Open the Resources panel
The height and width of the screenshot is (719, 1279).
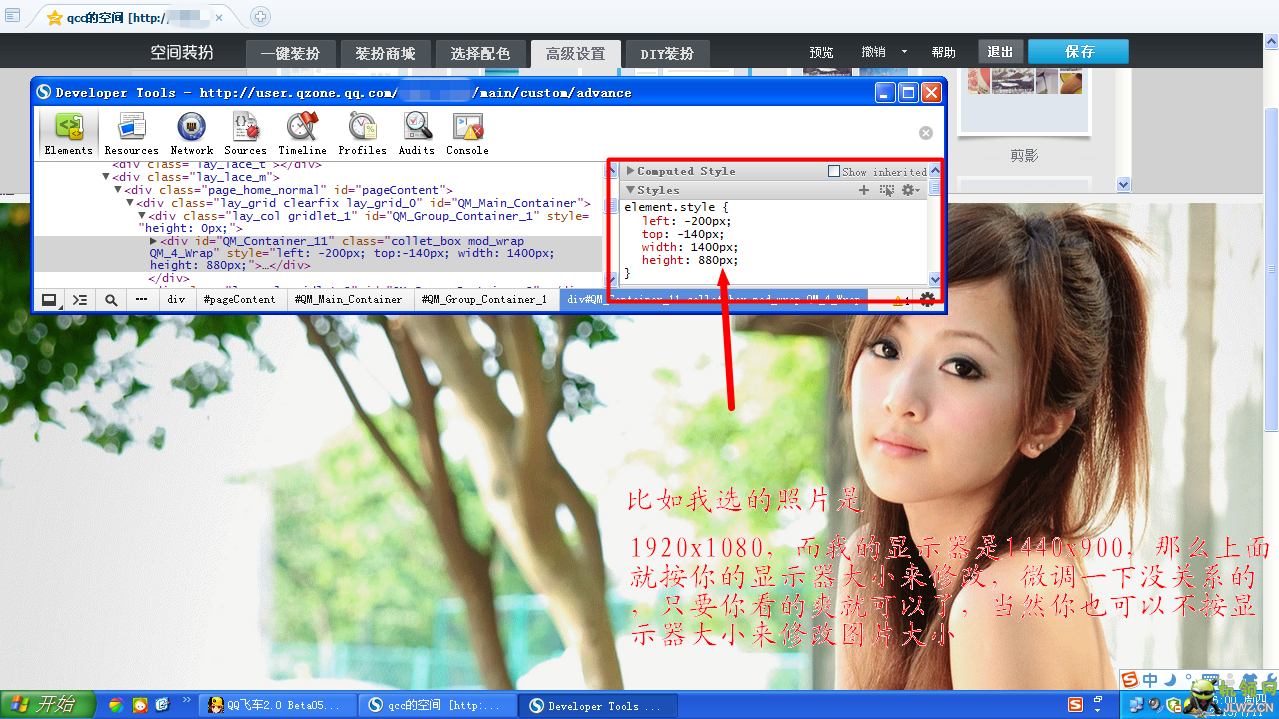(131, 134)
